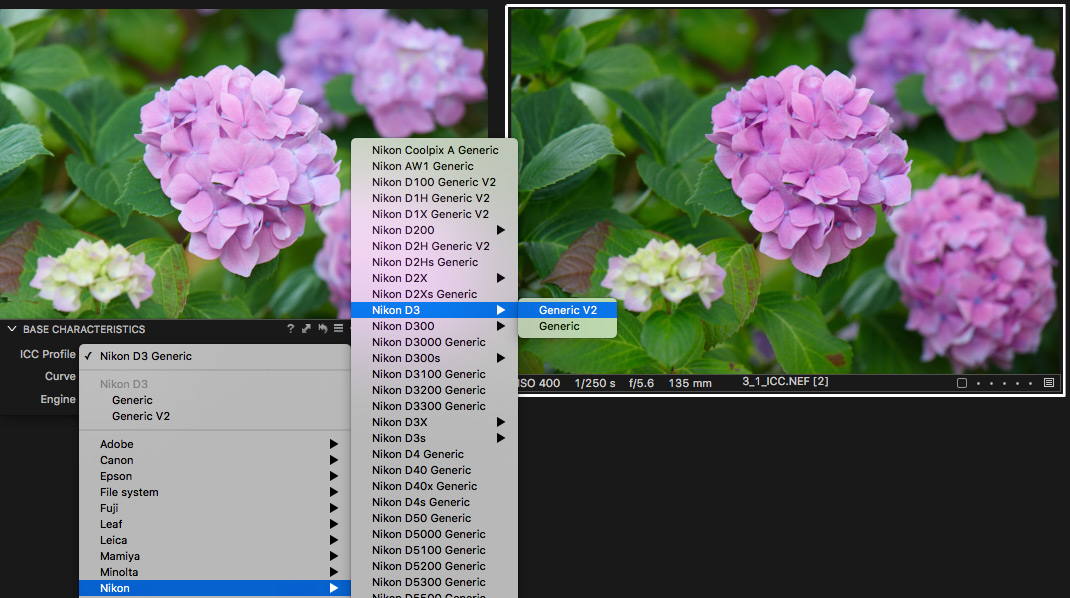
Task: Click the f/5.6 aperture value
Action: pos(641,384)
